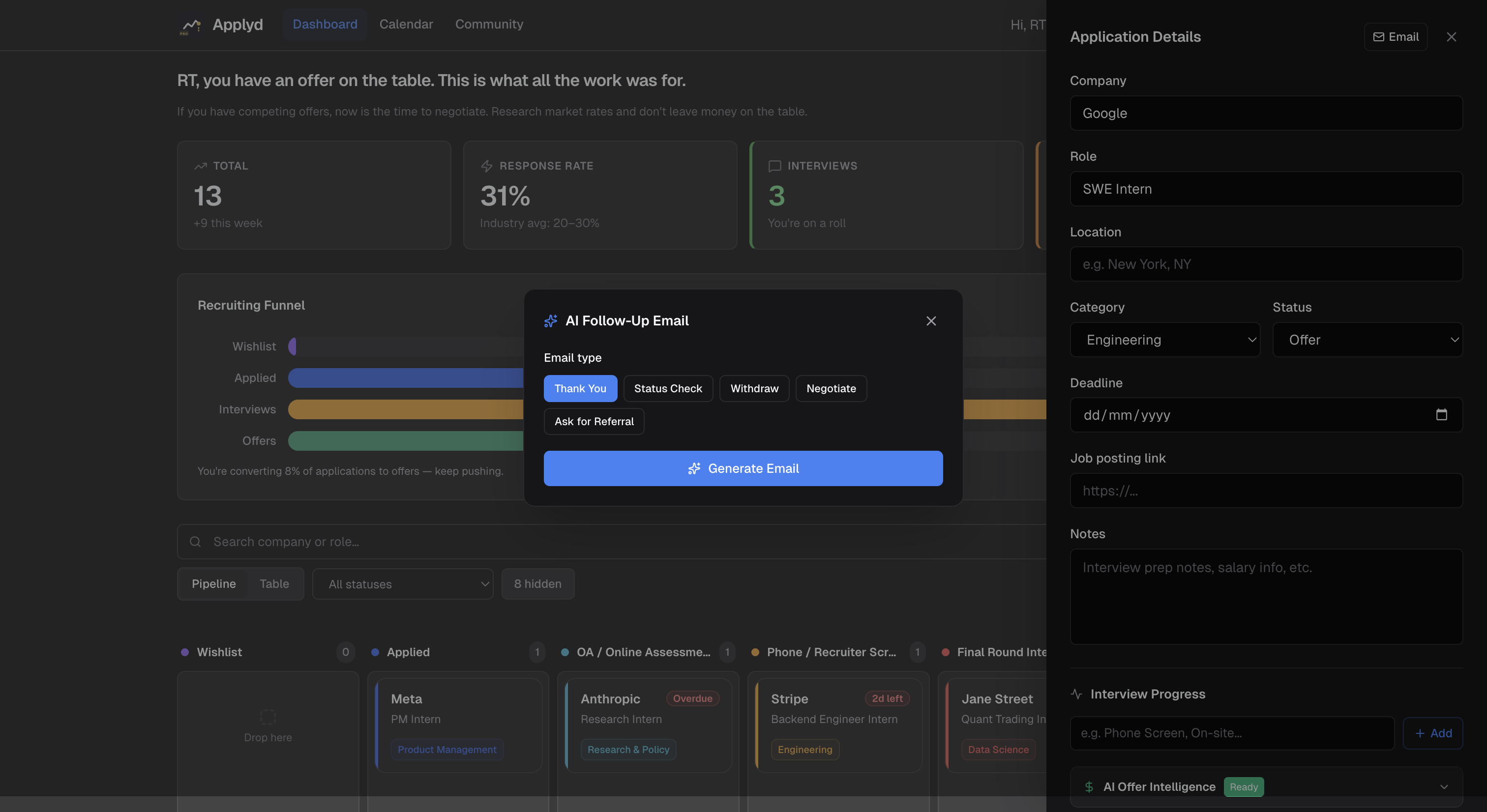Open the Deadline calendar picker icon

pyautogui.click(x=1441, y=414)
